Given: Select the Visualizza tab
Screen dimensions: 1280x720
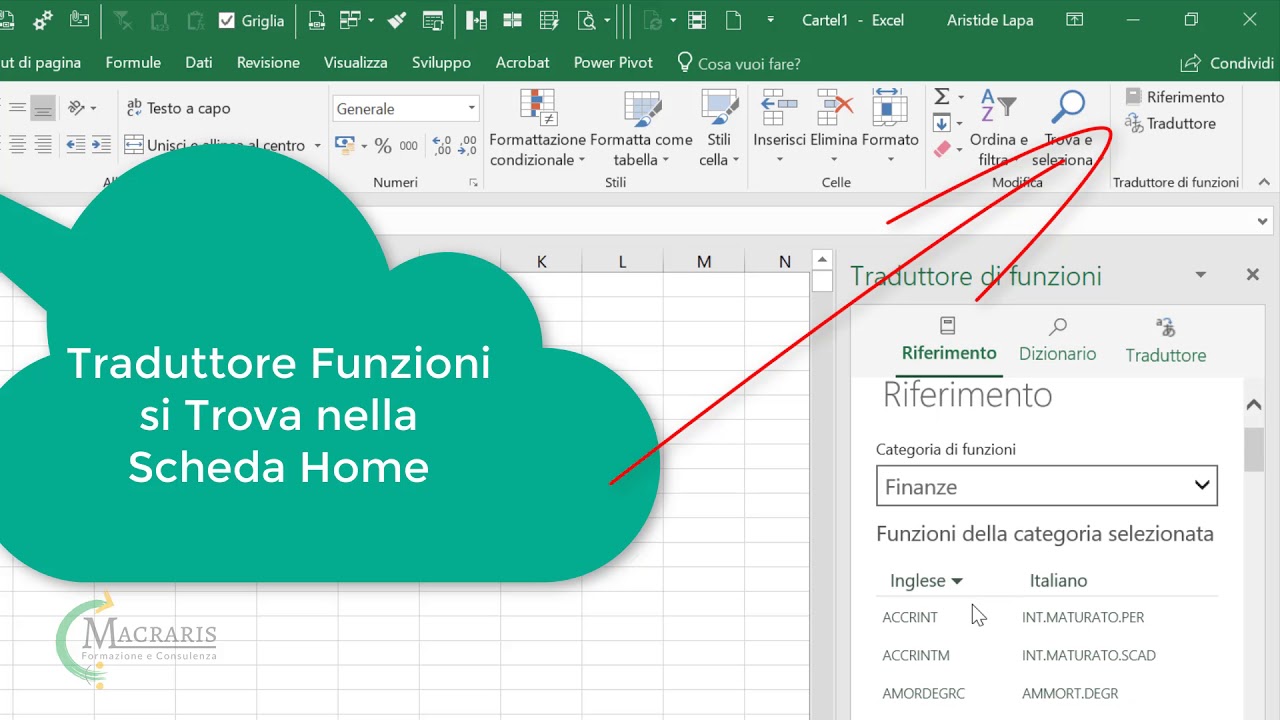Looking at the screenshot, I should click(x=355, y=62).
